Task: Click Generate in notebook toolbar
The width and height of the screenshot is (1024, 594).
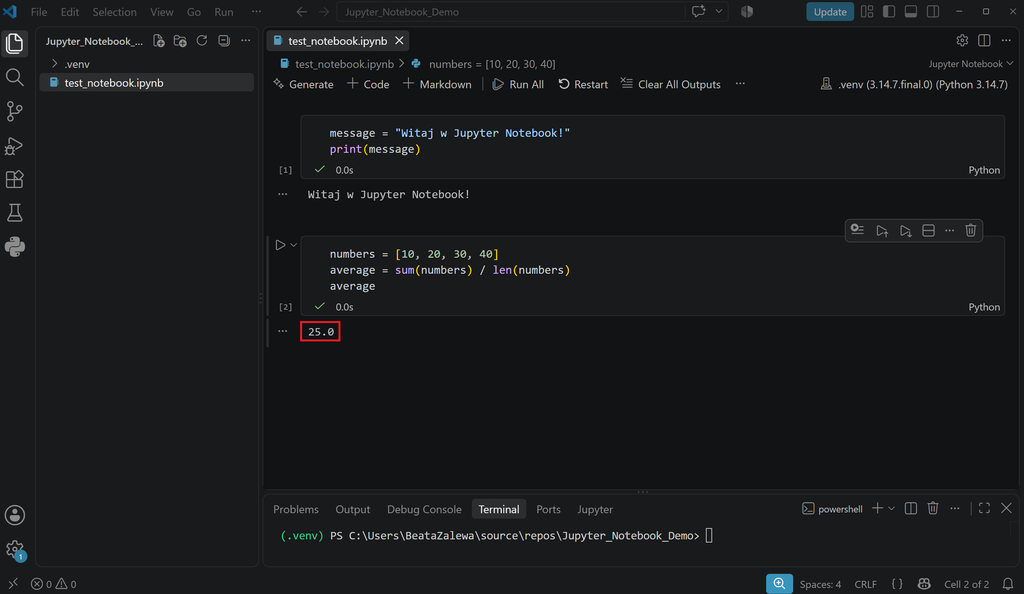Action: click(303, 84)
